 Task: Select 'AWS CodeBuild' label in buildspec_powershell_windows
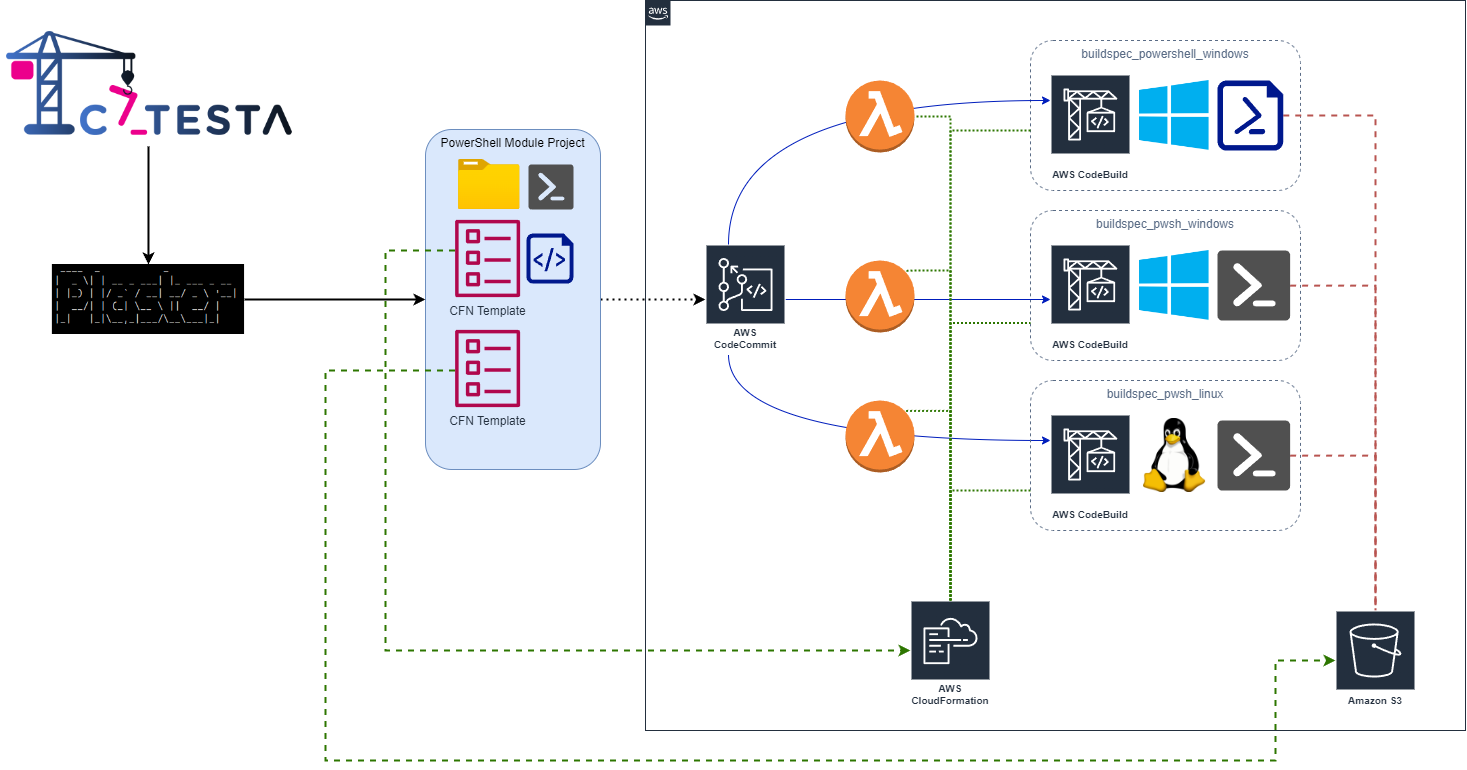click(x=1090, y=174)
